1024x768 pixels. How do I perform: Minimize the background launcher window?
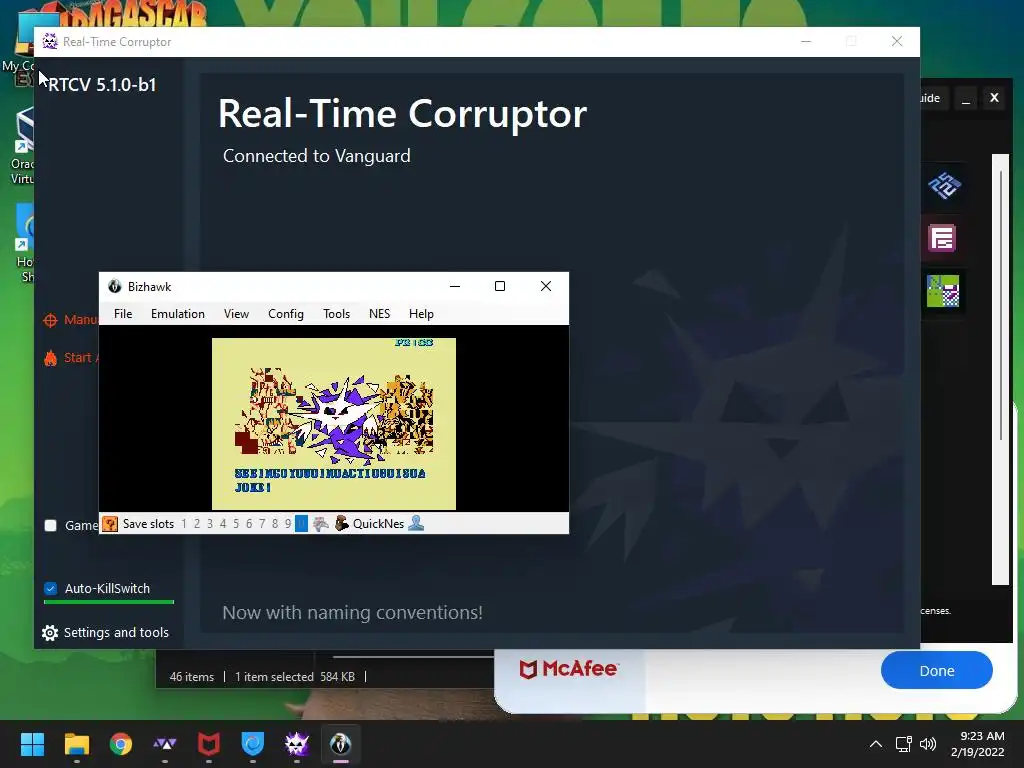pos(966,98)
